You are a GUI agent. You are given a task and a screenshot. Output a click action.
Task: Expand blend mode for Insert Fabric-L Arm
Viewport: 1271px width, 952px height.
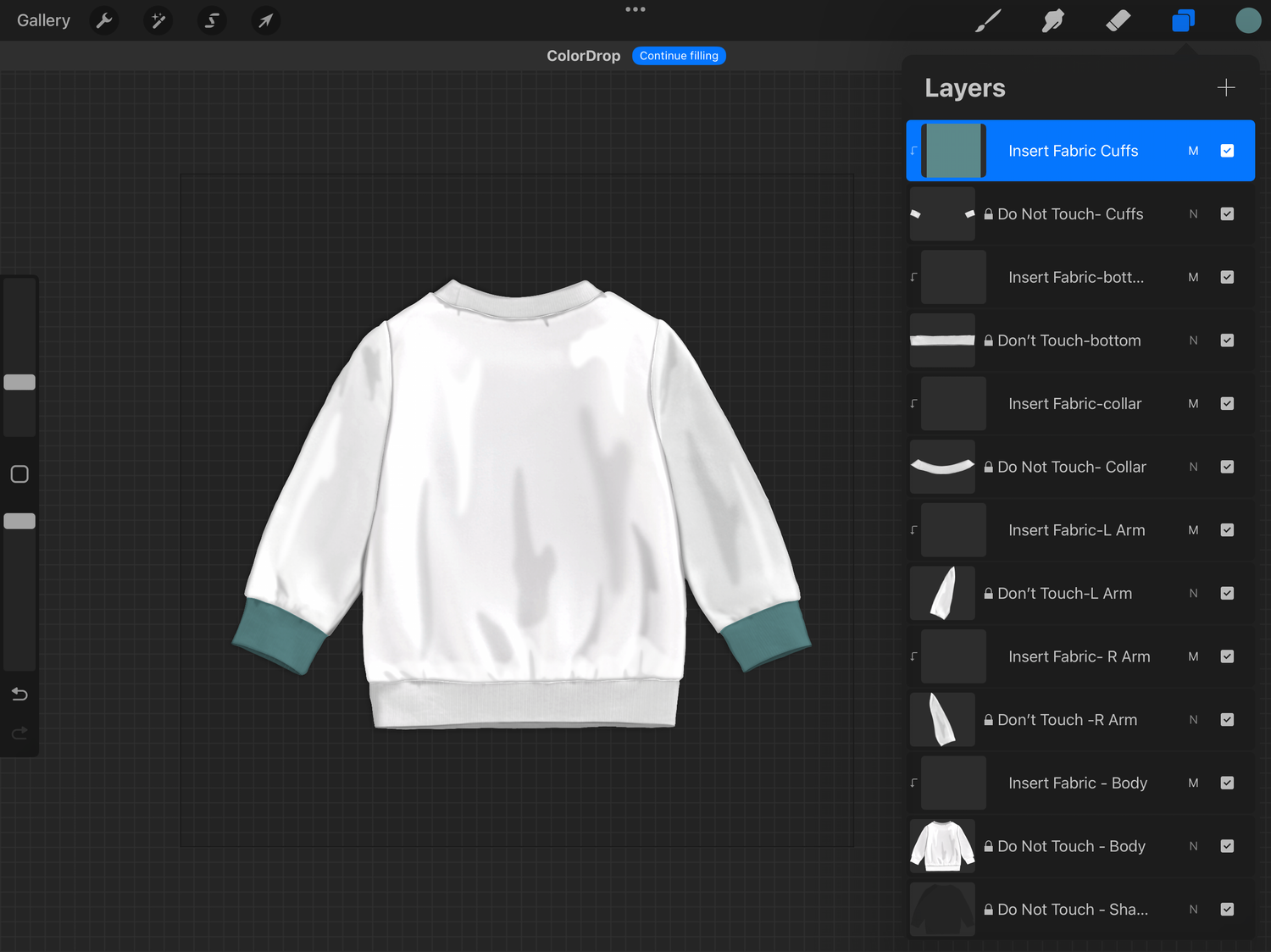tap(1193, 530)
